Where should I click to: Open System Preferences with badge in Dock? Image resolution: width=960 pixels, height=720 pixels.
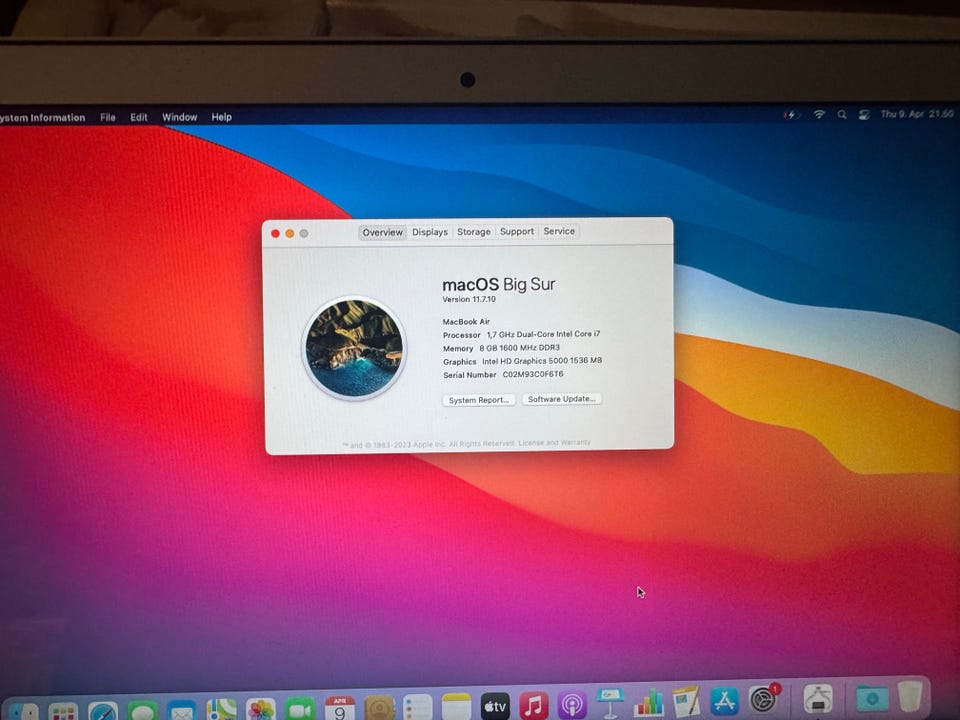click(x=763, y=699)
